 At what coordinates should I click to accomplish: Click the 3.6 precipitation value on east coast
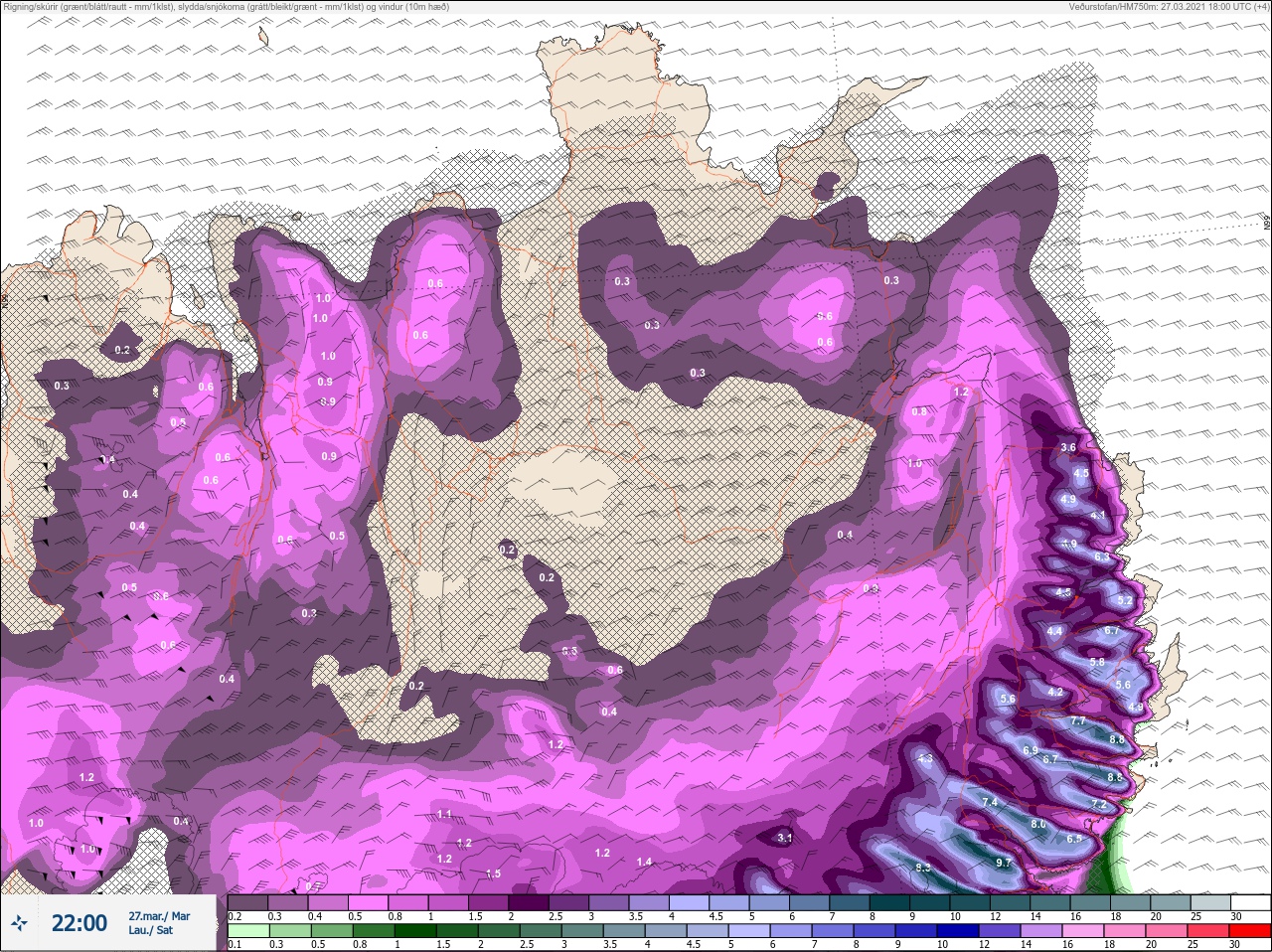tap(1068, 447)
